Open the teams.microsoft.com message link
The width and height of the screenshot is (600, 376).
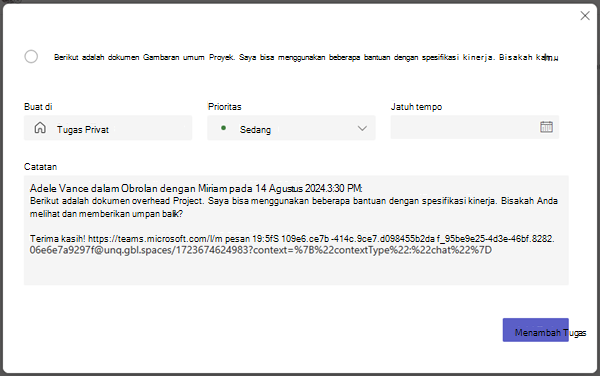[292, 244]
